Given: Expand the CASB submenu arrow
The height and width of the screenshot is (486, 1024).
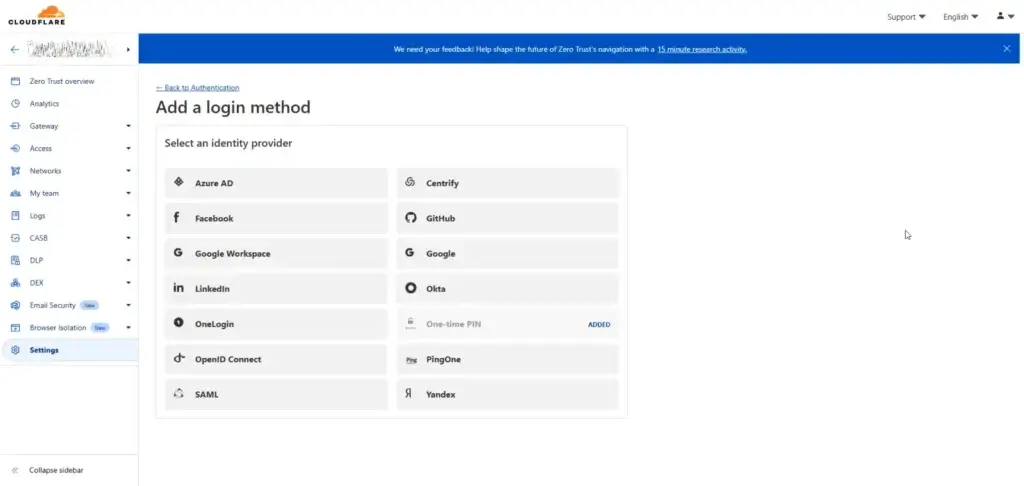Looking at the screenshot, I should tap(129, 238).
